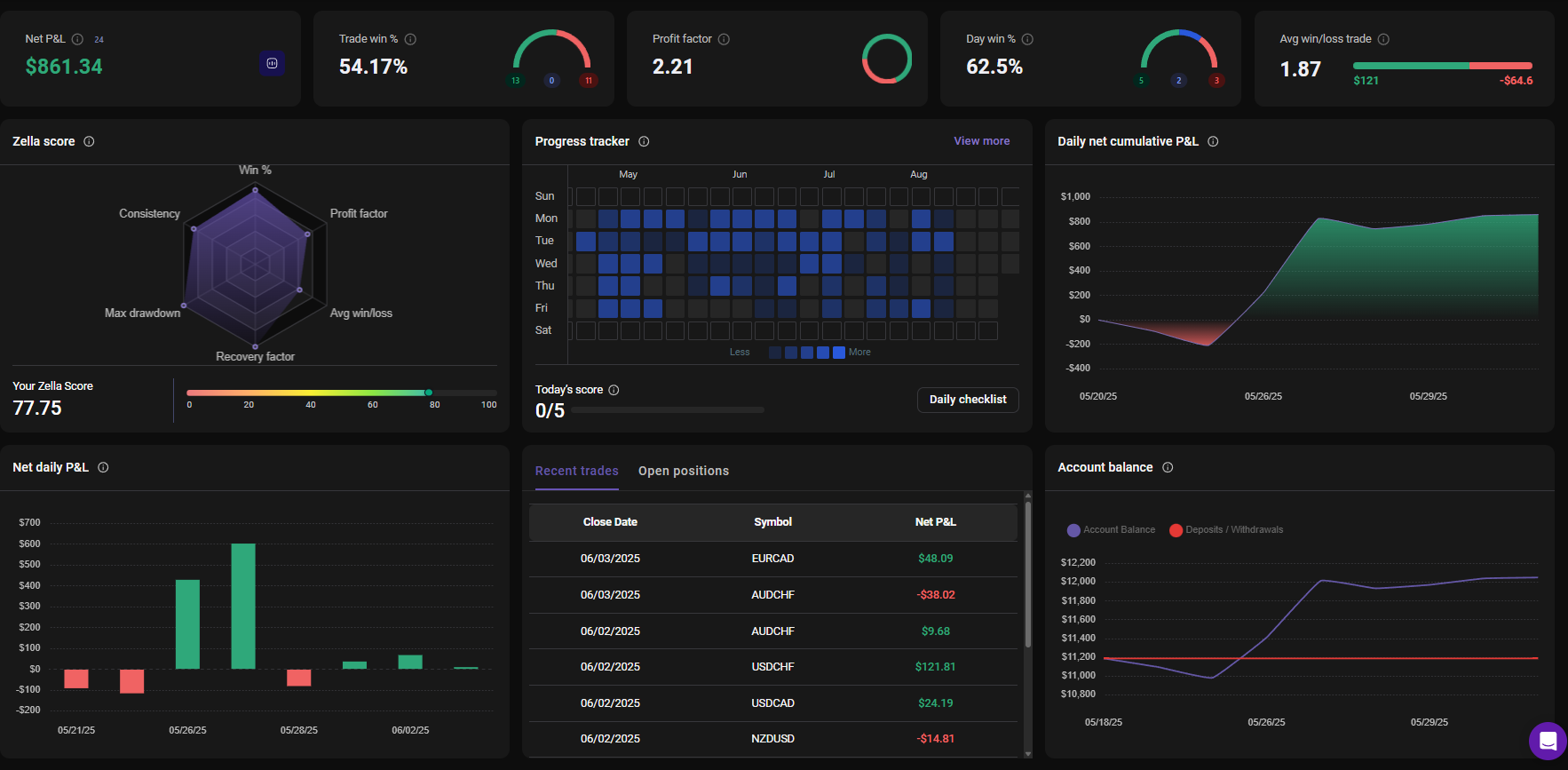Click the info icon next to Net P&L

tap(77, 39)
